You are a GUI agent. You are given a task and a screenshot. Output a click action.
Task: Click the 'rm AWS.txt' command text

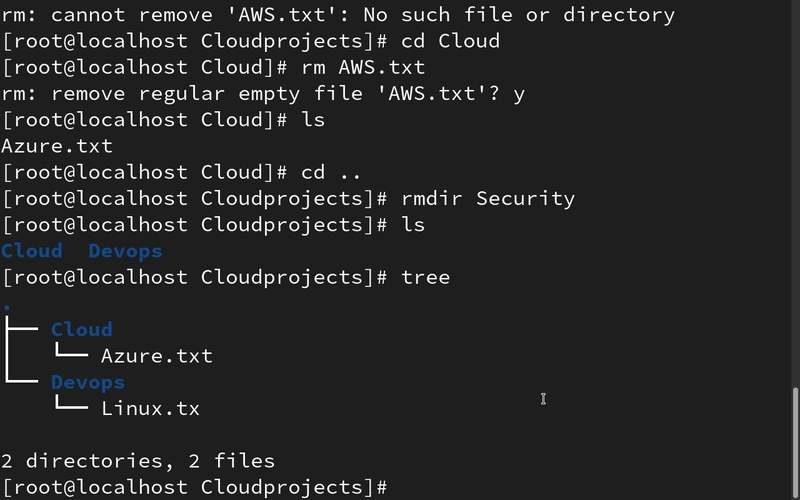coord(363,67)
